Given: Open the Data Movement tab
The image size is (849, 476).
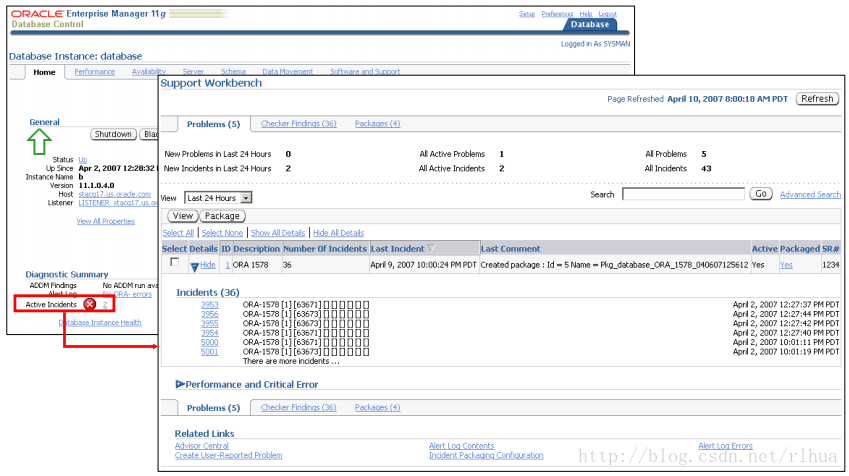Looking at the screenshot, I should (288, 71).
